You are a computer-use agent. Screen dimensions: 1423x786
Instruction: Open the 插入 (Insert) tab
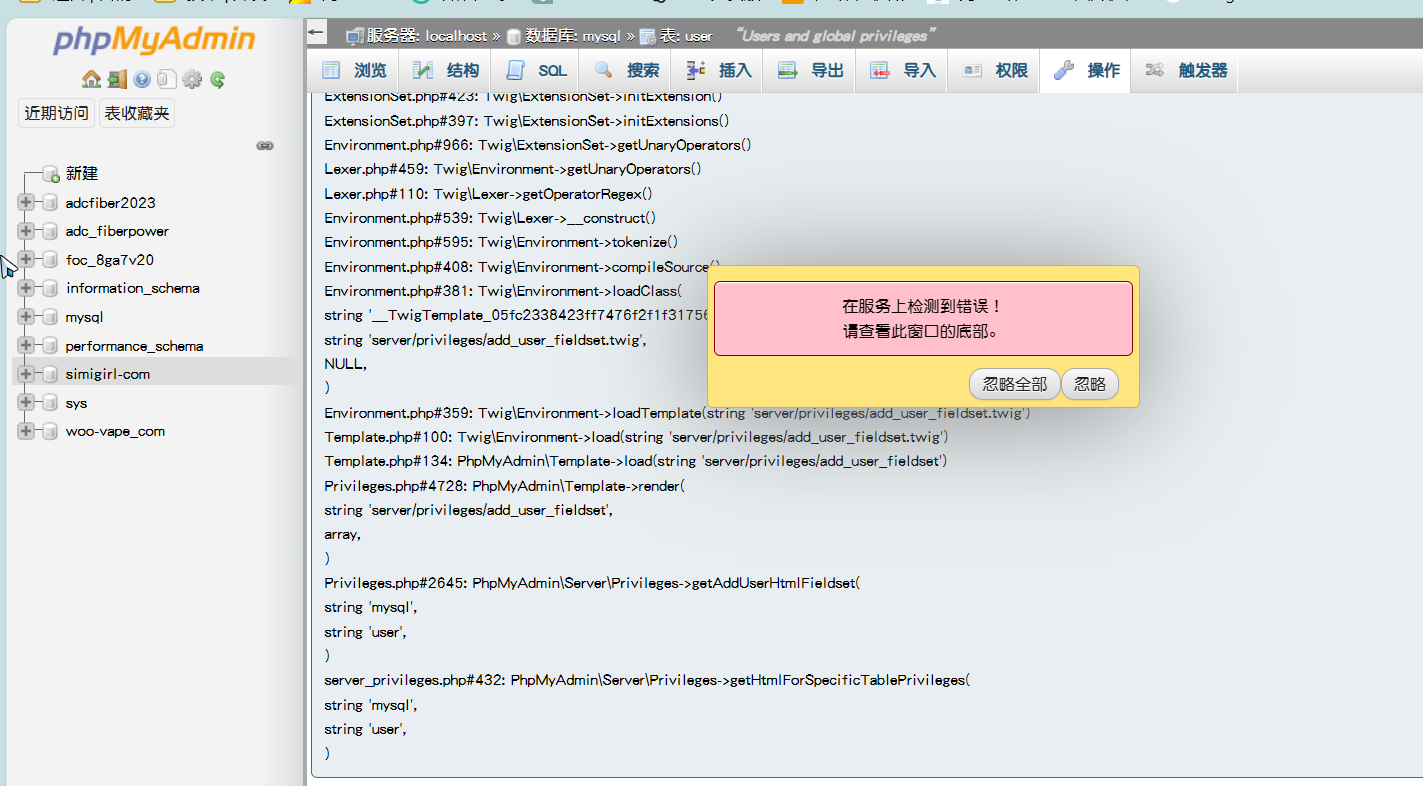(x=719, y=71)
